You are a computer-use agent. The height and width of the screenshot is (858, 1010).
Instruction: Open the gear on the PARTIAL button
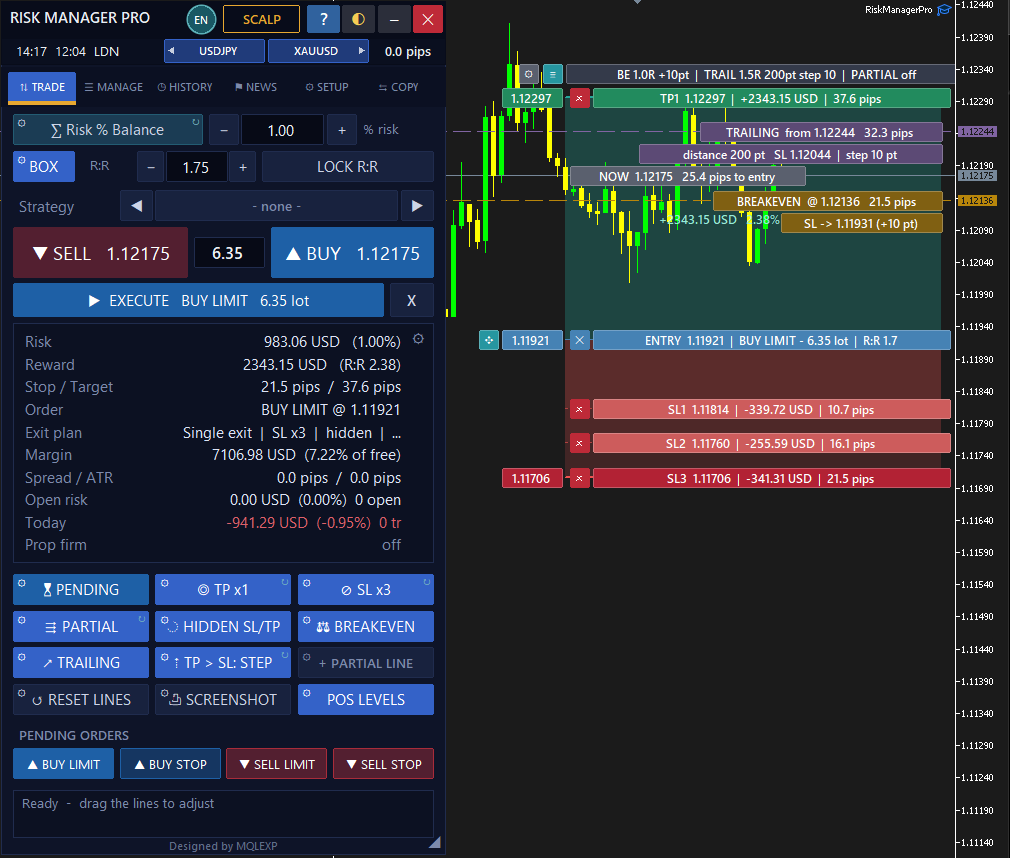21,620
